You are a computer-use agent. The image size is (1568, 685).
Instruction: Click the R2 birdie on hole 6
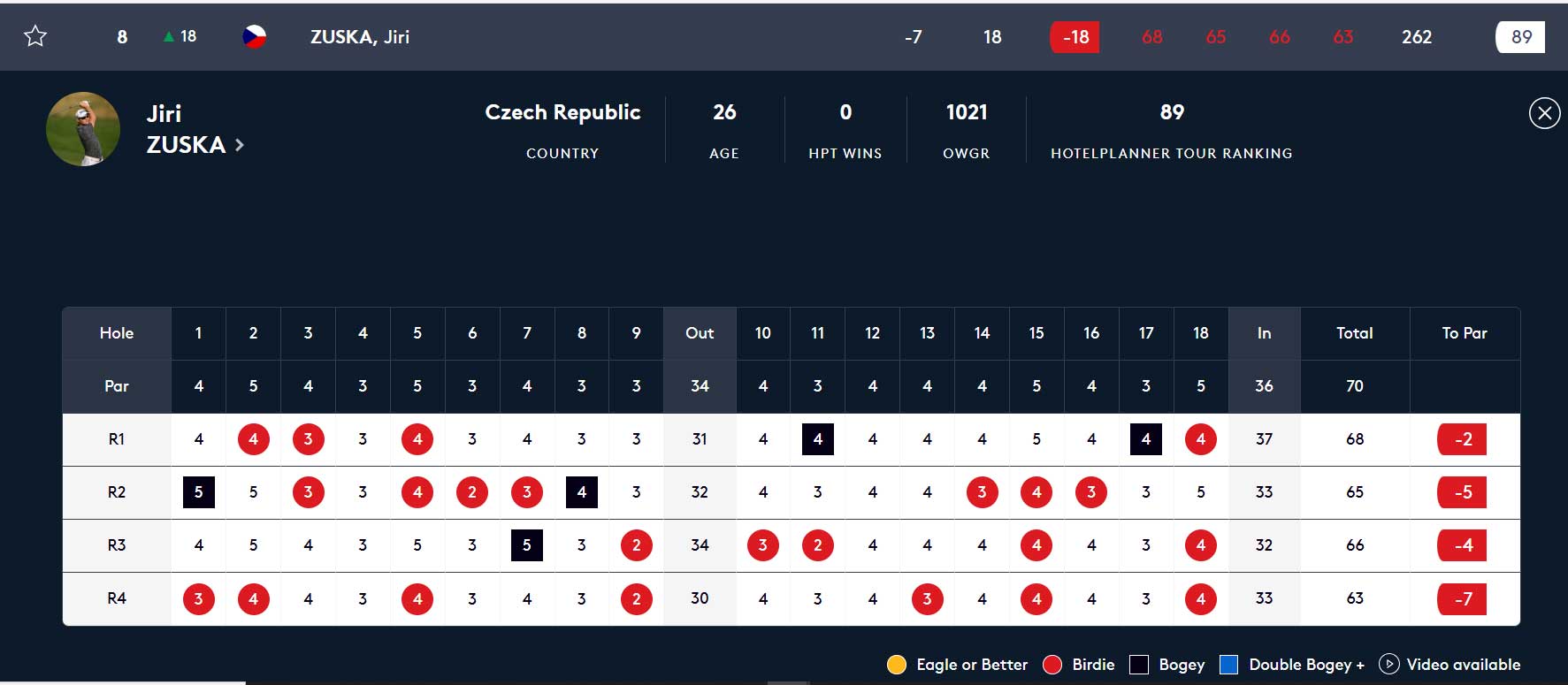[472, 492]
